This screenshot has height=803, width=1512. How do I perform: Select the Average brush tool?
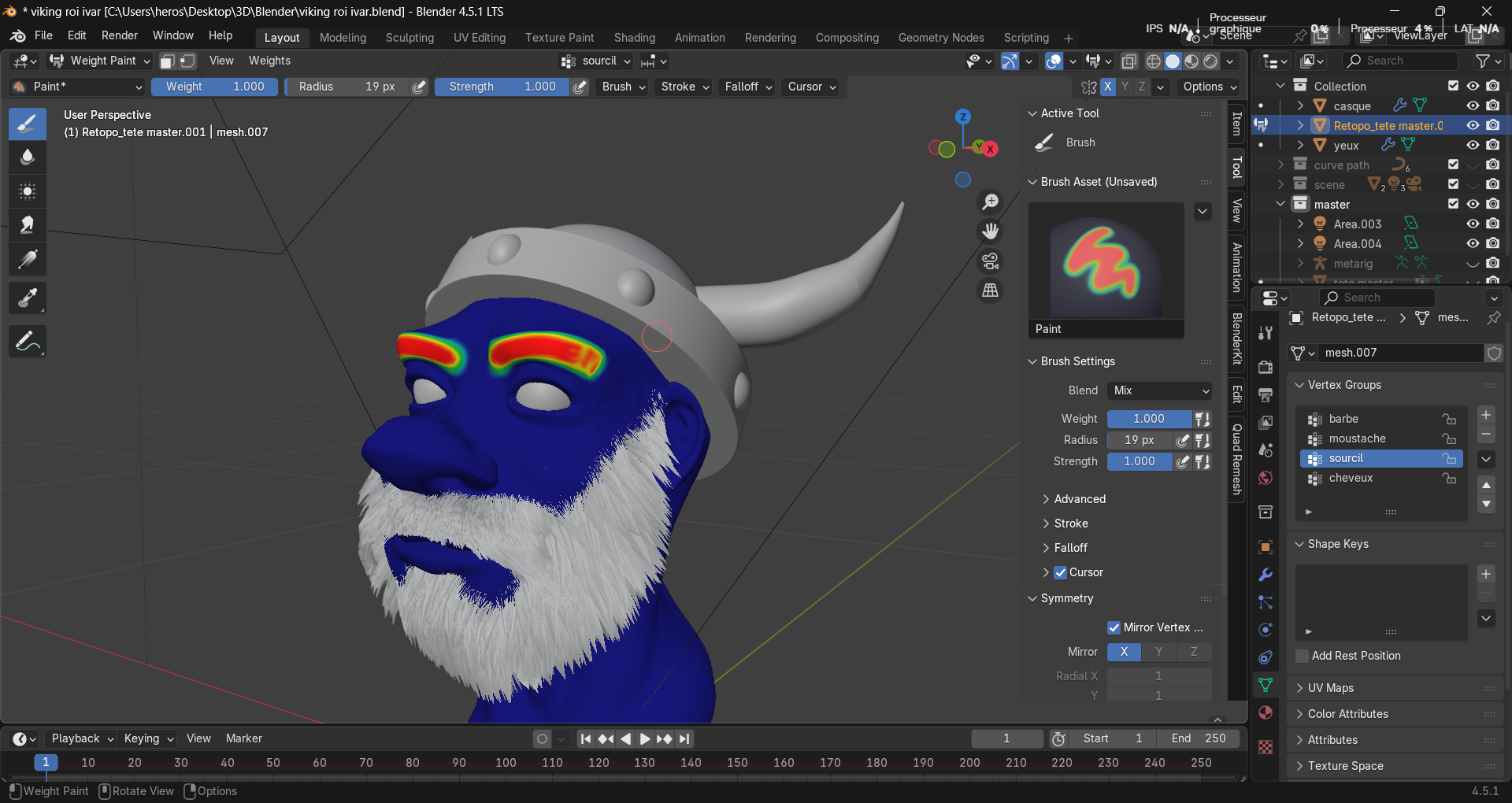[28, 191]
